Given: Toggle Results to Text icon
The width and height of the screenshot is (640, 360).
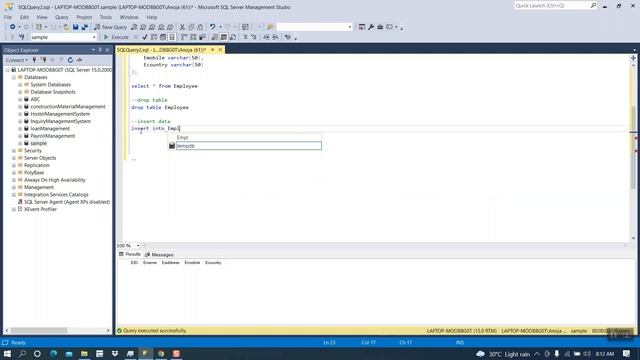Looking at the screenshot, I should click(215, 37).
